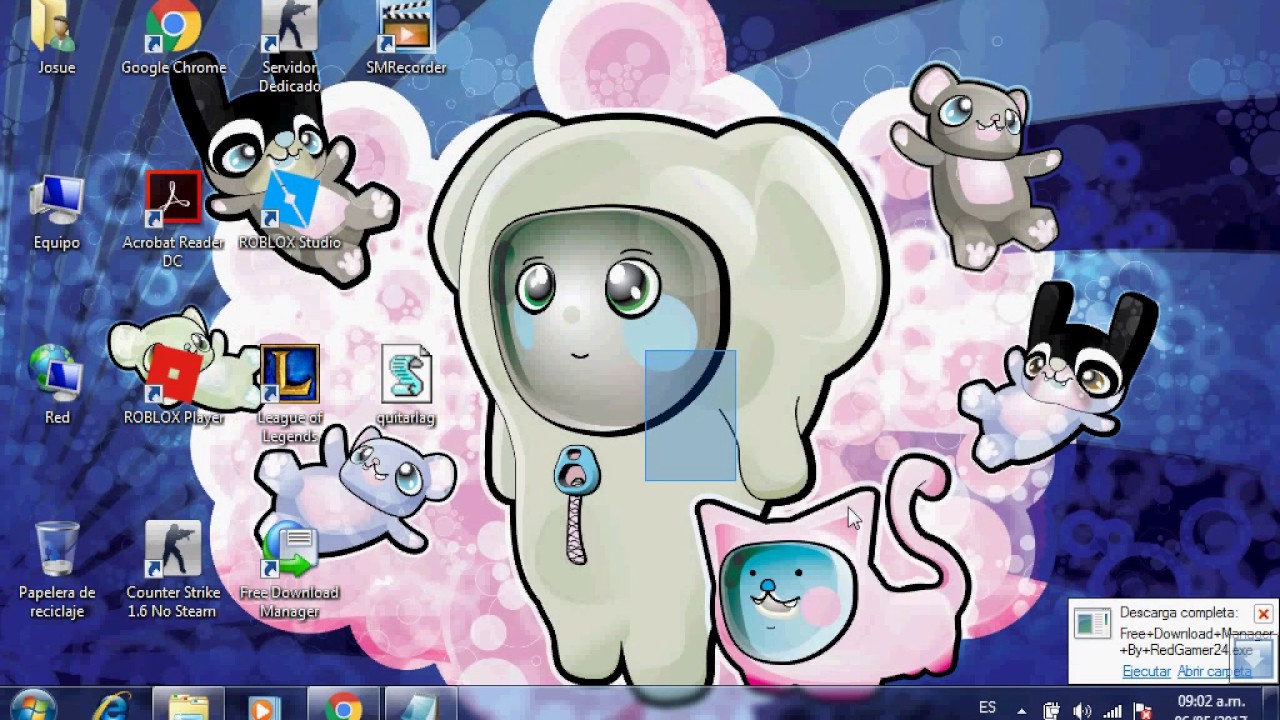Select the Red network icon
The image size is (1280, 720).
[x=57, y=386]
